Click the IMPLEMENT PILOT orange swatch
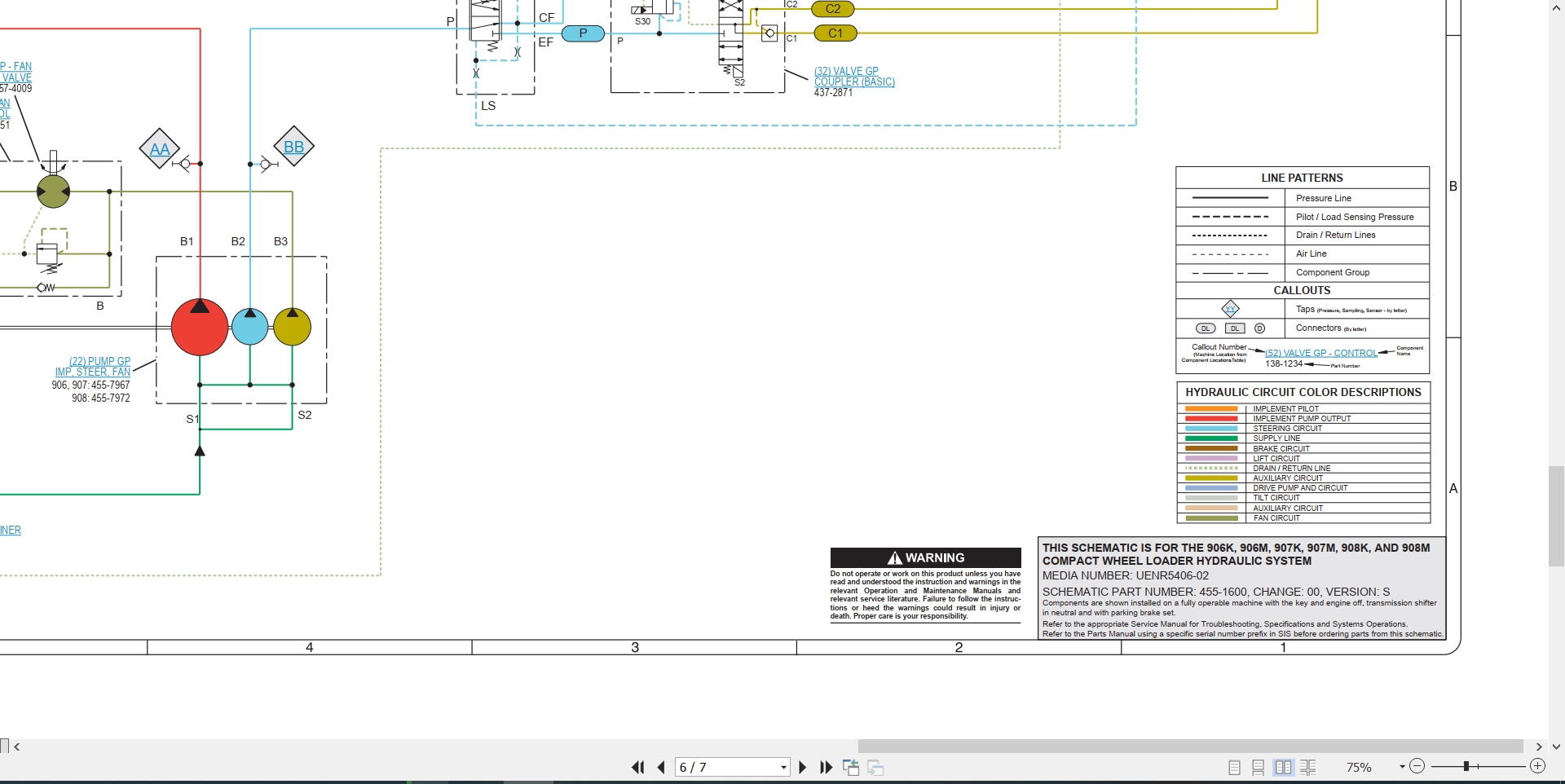Viewport: 1565px width, 784px height. pyautogui.click(x=1211, y=408)
